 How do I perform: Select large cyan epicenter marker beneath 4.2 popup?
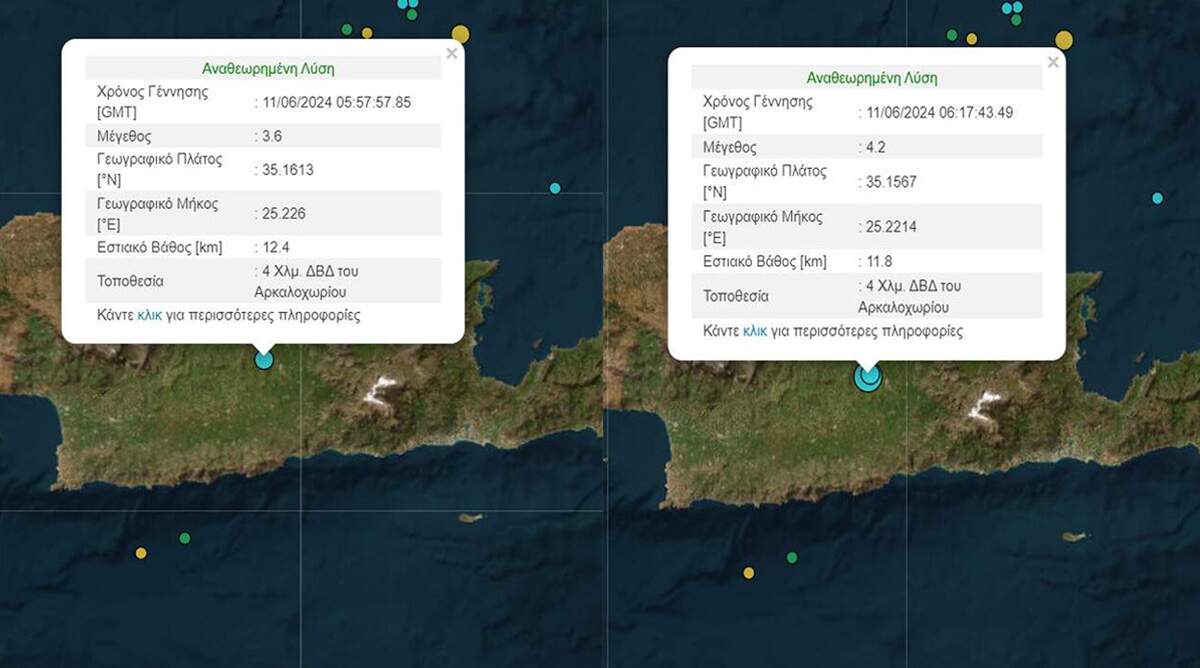pyautogui.click(x=867, y=377)
